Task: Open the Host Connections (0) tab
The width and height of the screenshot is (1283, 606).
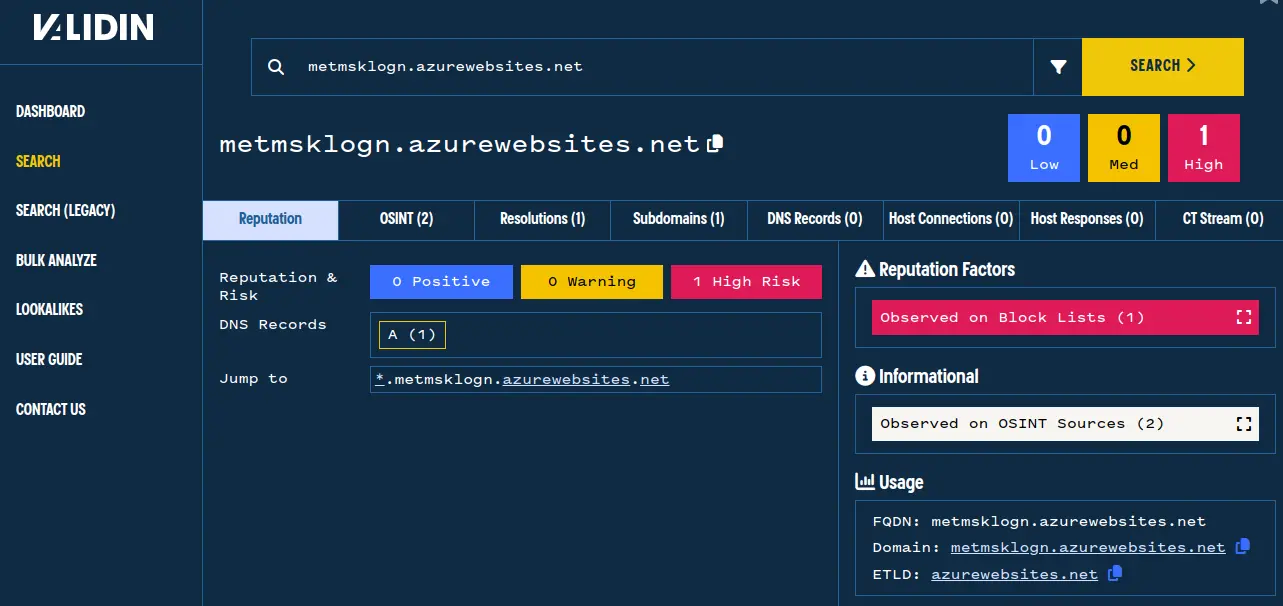Action: pos(950,219)
